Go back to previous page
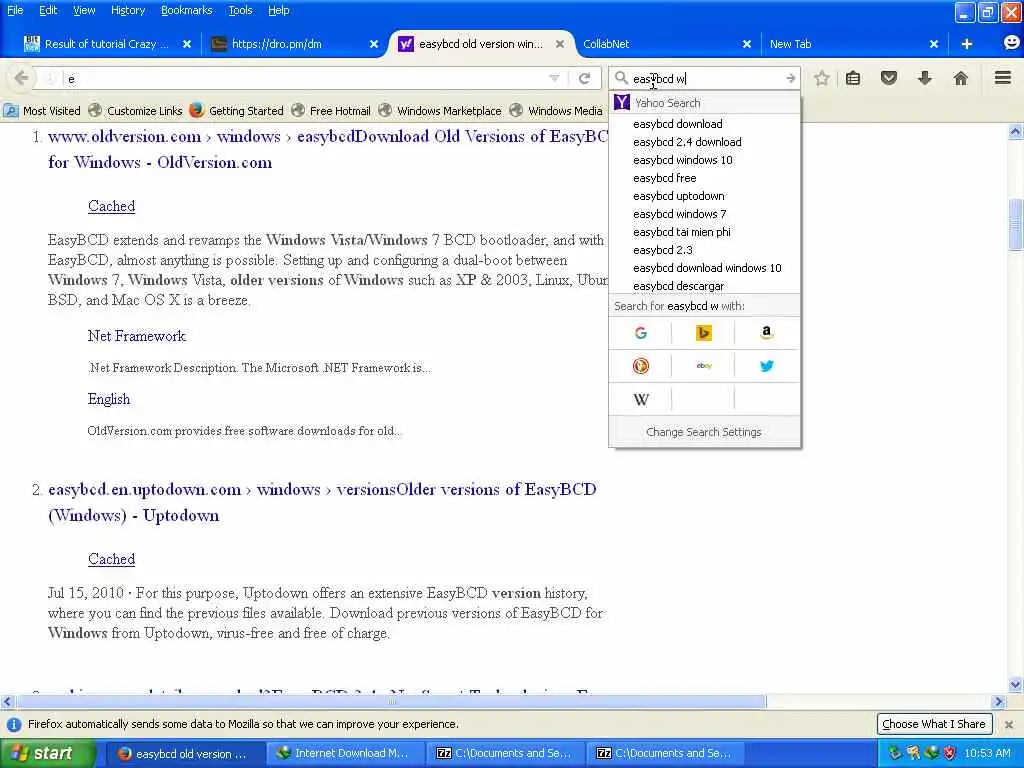The image size is (1024, 768). (x=21, y=78)
